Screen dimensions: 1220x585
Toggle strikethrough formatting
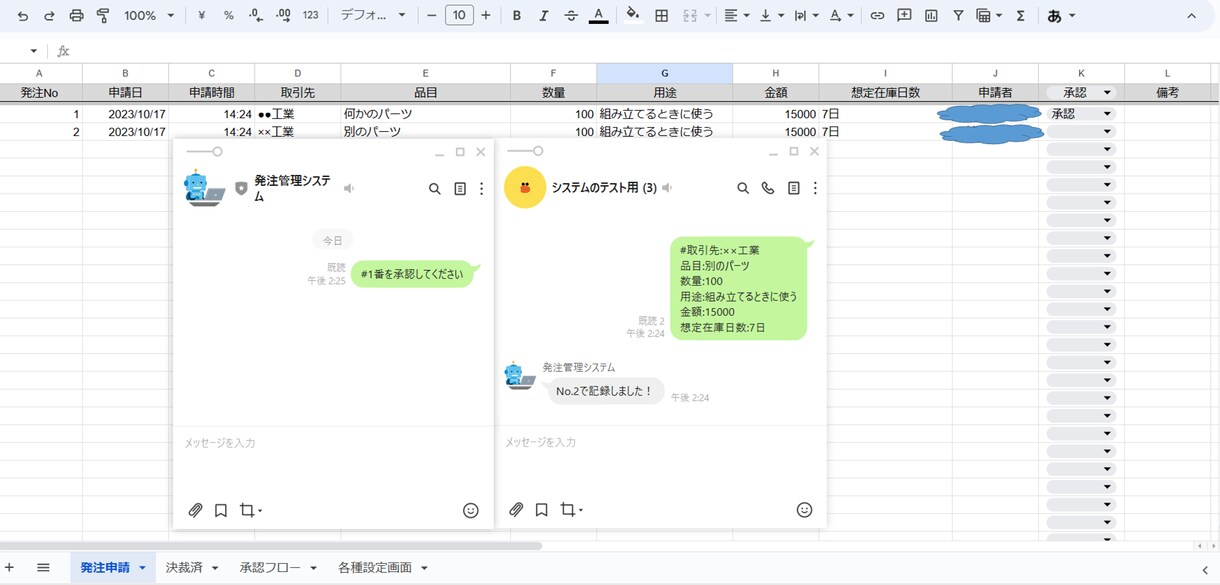click(571, 16)
